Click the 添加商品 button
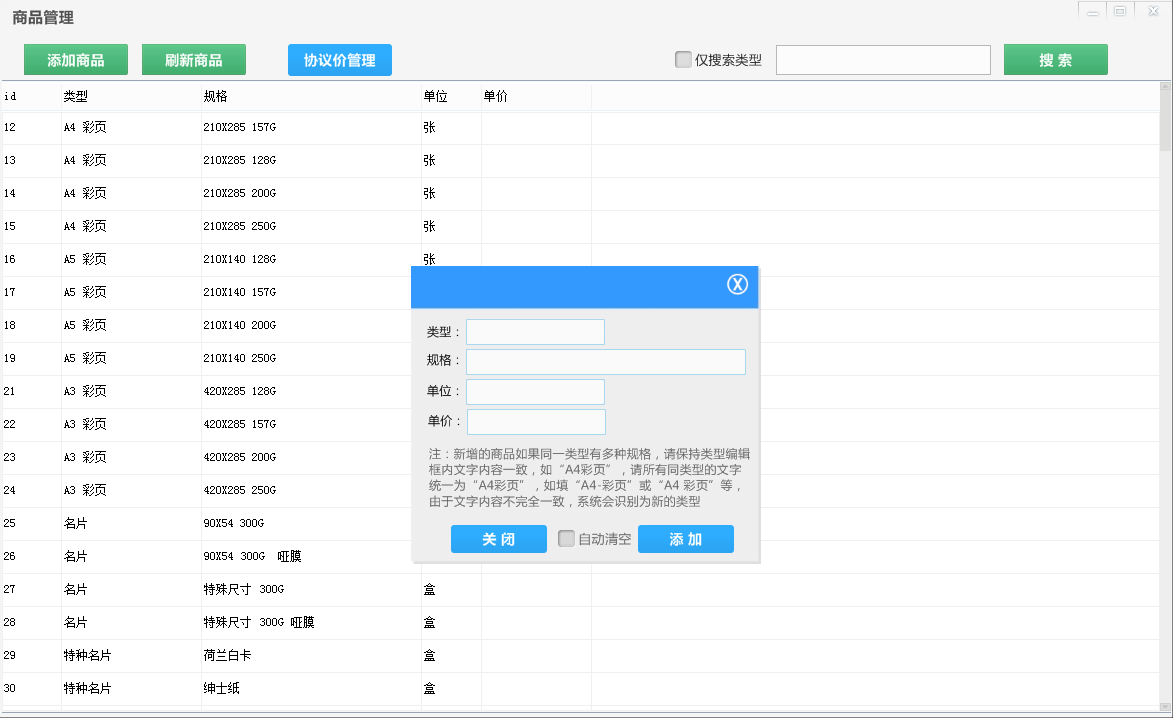 [76, 60]
